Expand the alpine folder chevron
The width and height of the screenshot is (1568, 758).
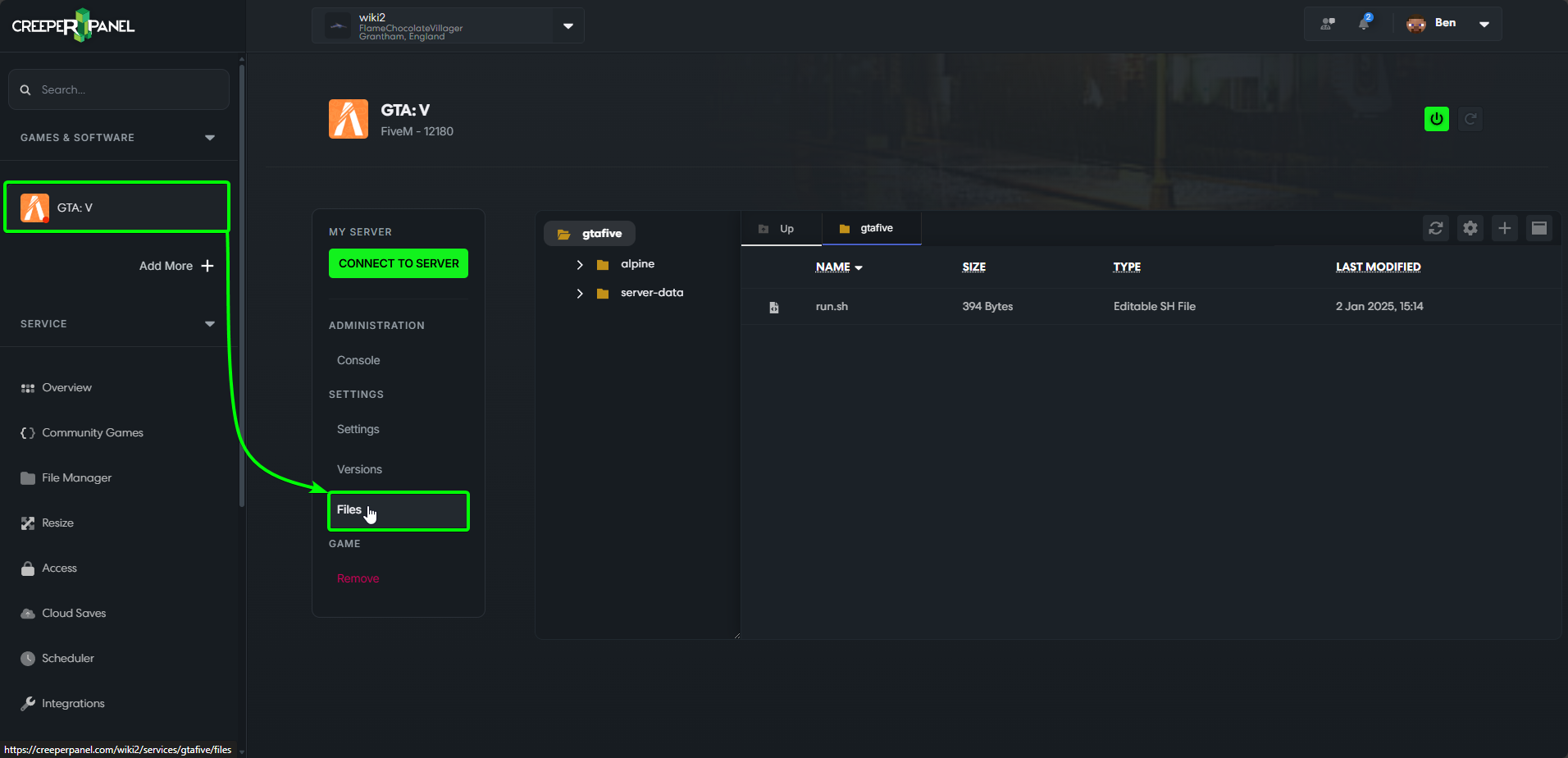coord(581,264)
